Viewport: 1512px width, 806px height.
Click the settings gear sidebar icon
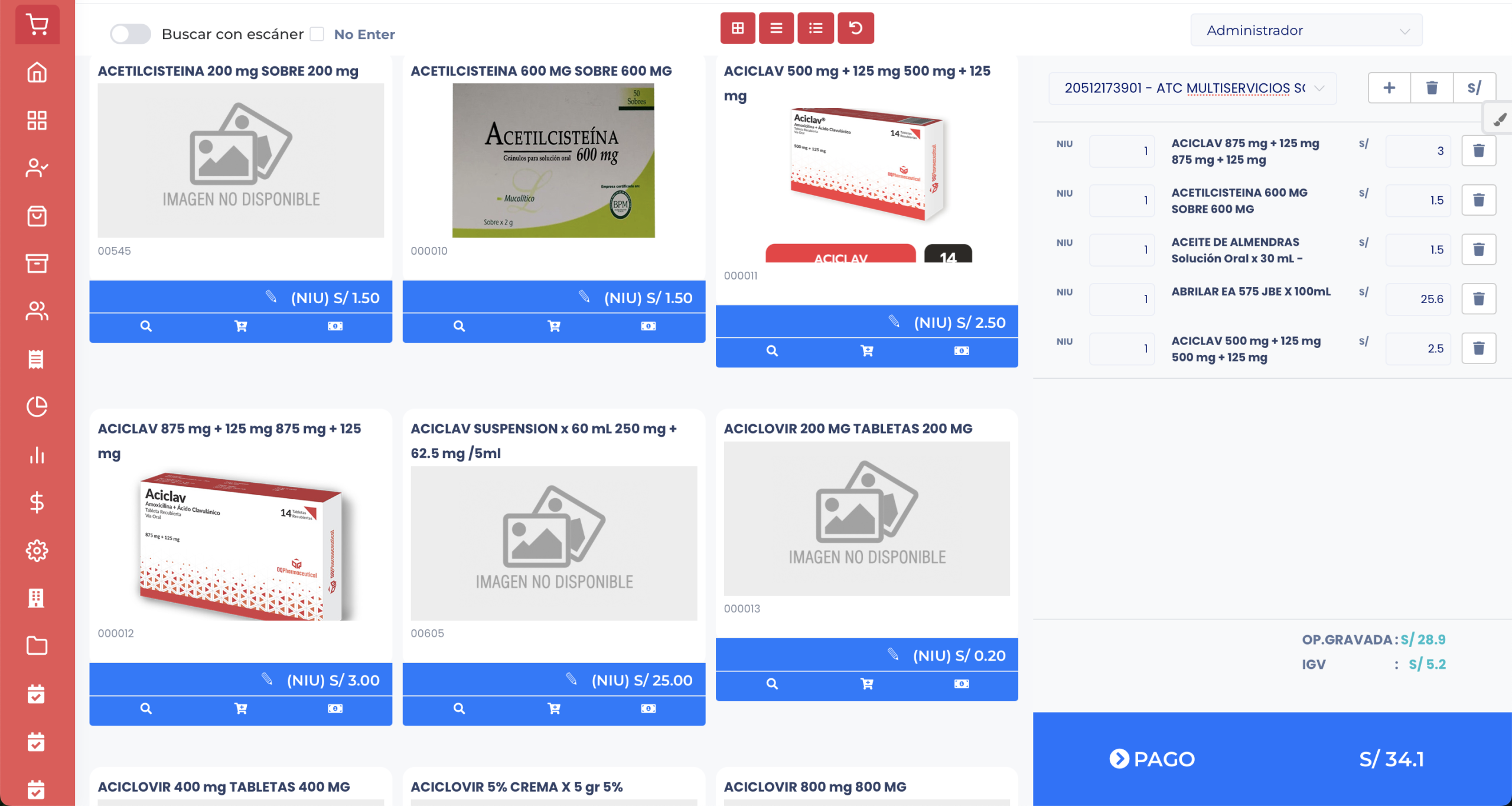point(37,551)
